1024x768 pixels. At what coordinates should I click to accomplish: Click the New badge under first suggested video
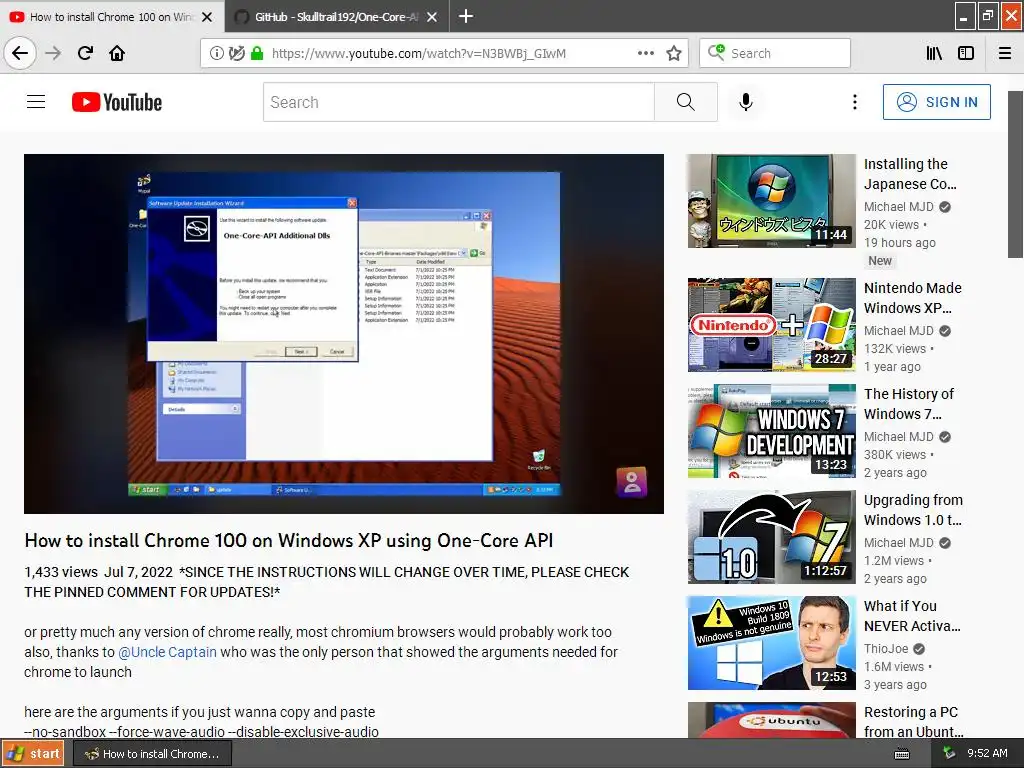point(880,261)
